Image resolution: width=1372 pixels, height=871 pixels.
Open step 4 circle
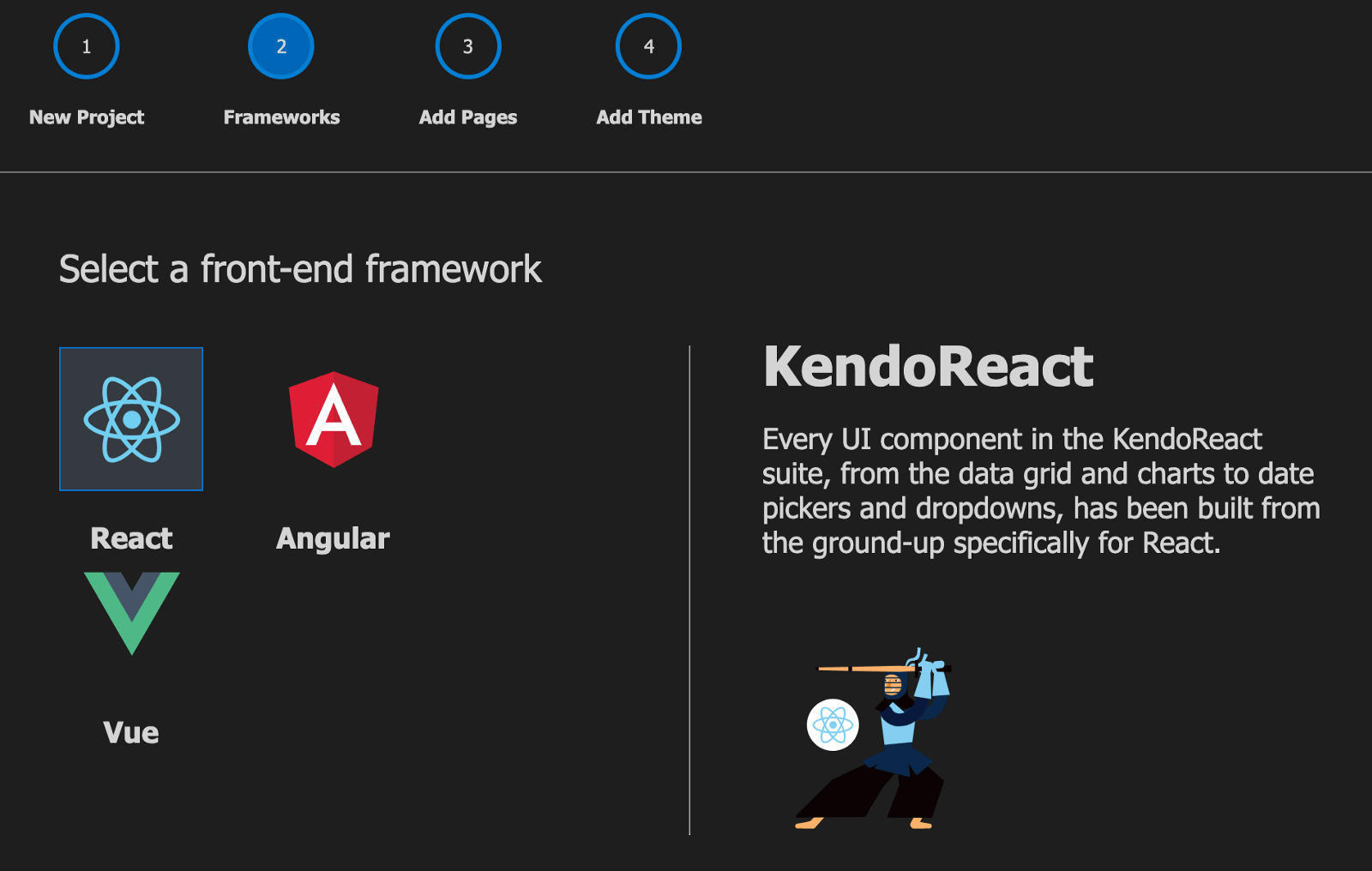point(649,46)
